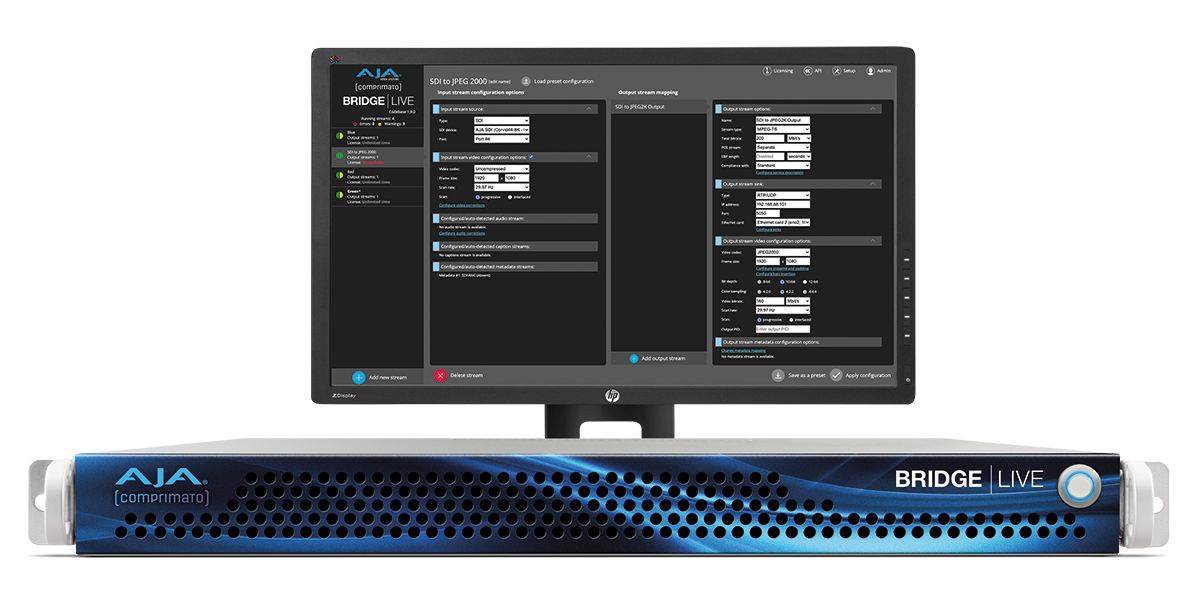Screen dimensions: 1200x589
Task: Choose 8-bit bit depth
Action: (x=759, y=282)
